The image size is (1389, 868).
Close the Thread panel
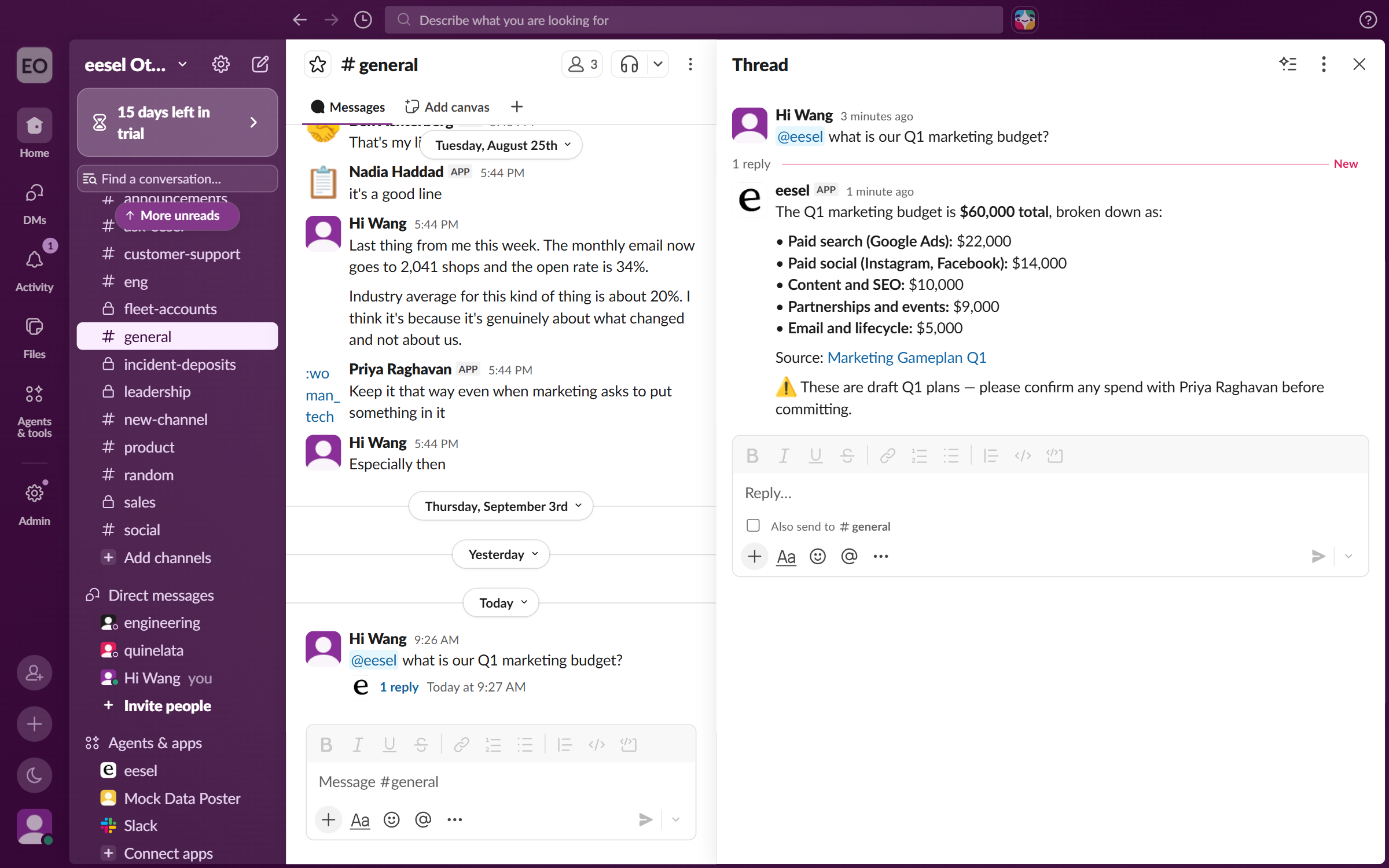pos(1359,64)
